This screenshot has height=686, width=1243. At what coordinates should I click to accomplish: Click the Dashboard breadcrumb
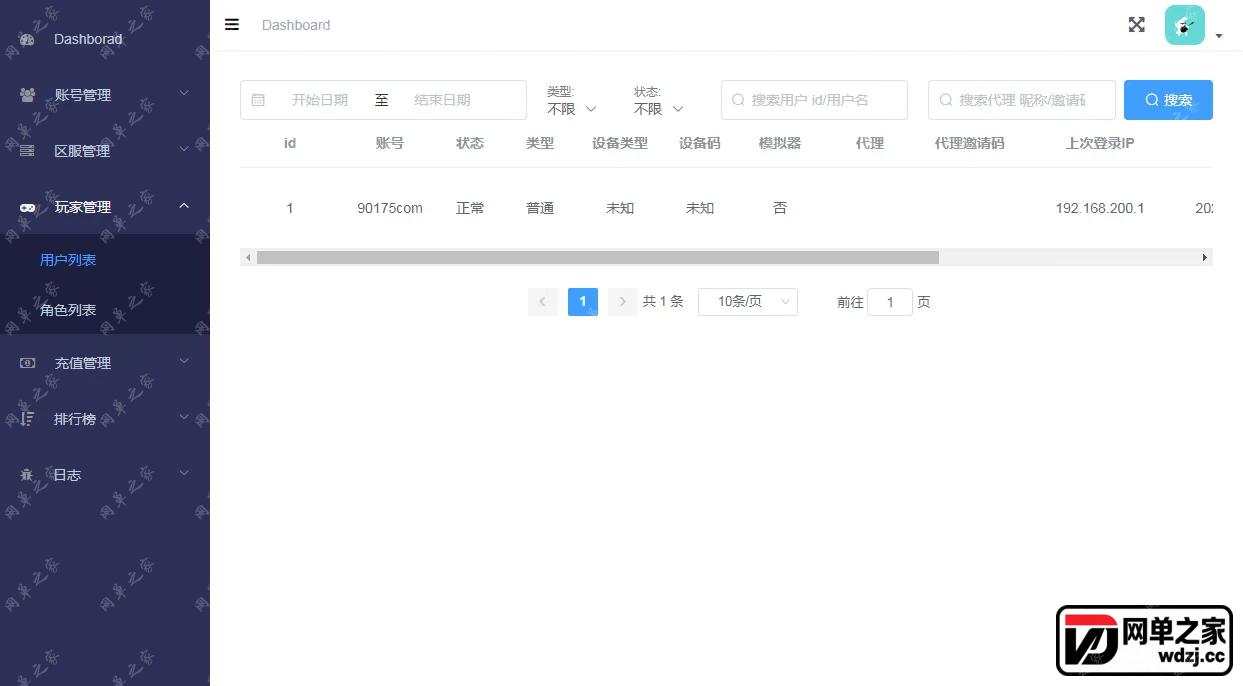pyautogui.click(x=296, y=25)
